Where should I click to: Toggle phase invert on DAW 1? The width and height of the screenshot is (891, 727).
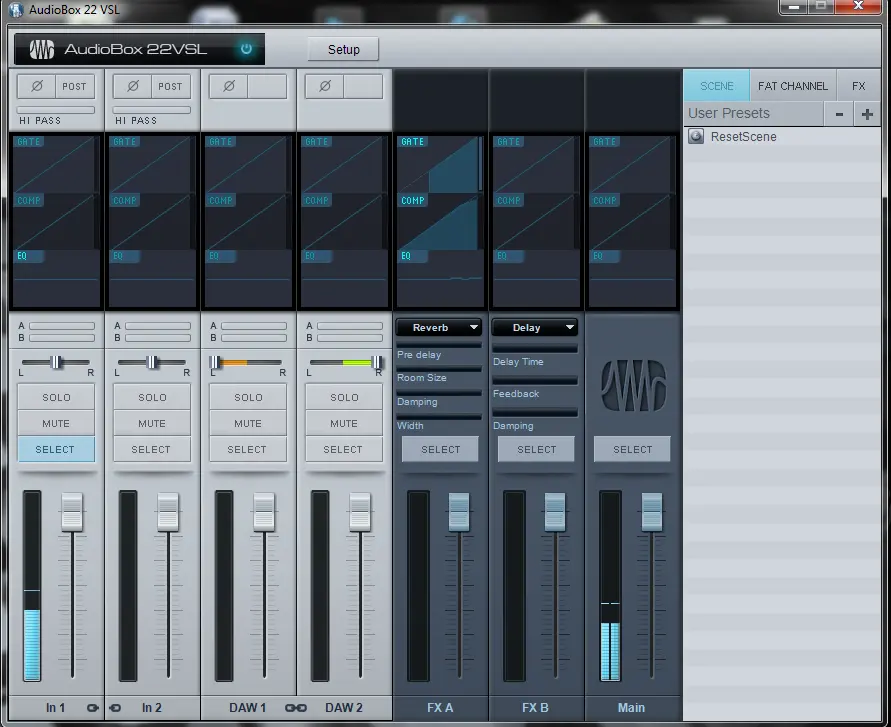coord(229,86)
